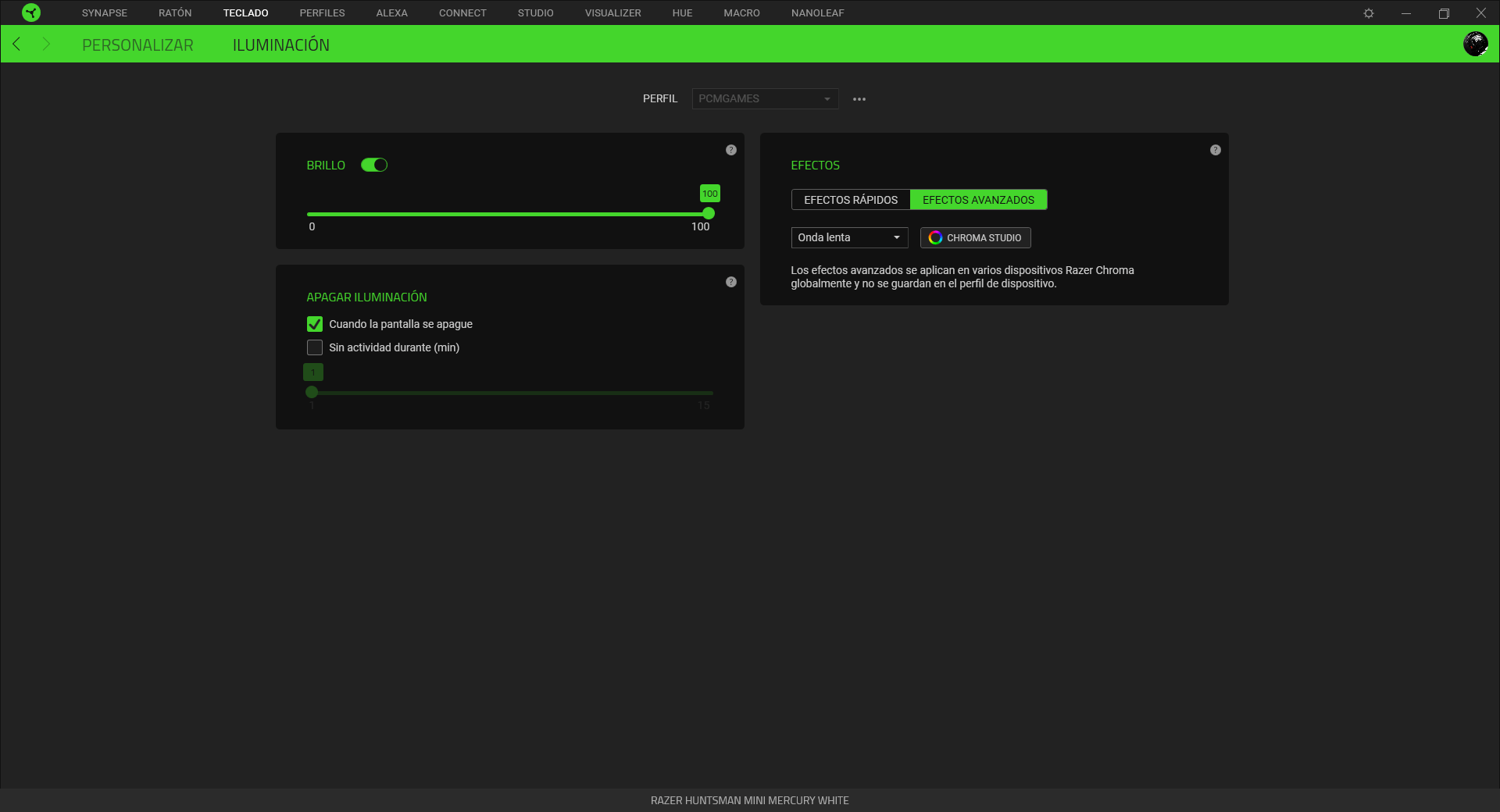Open the MACRO tab

[x=742, y=13]
